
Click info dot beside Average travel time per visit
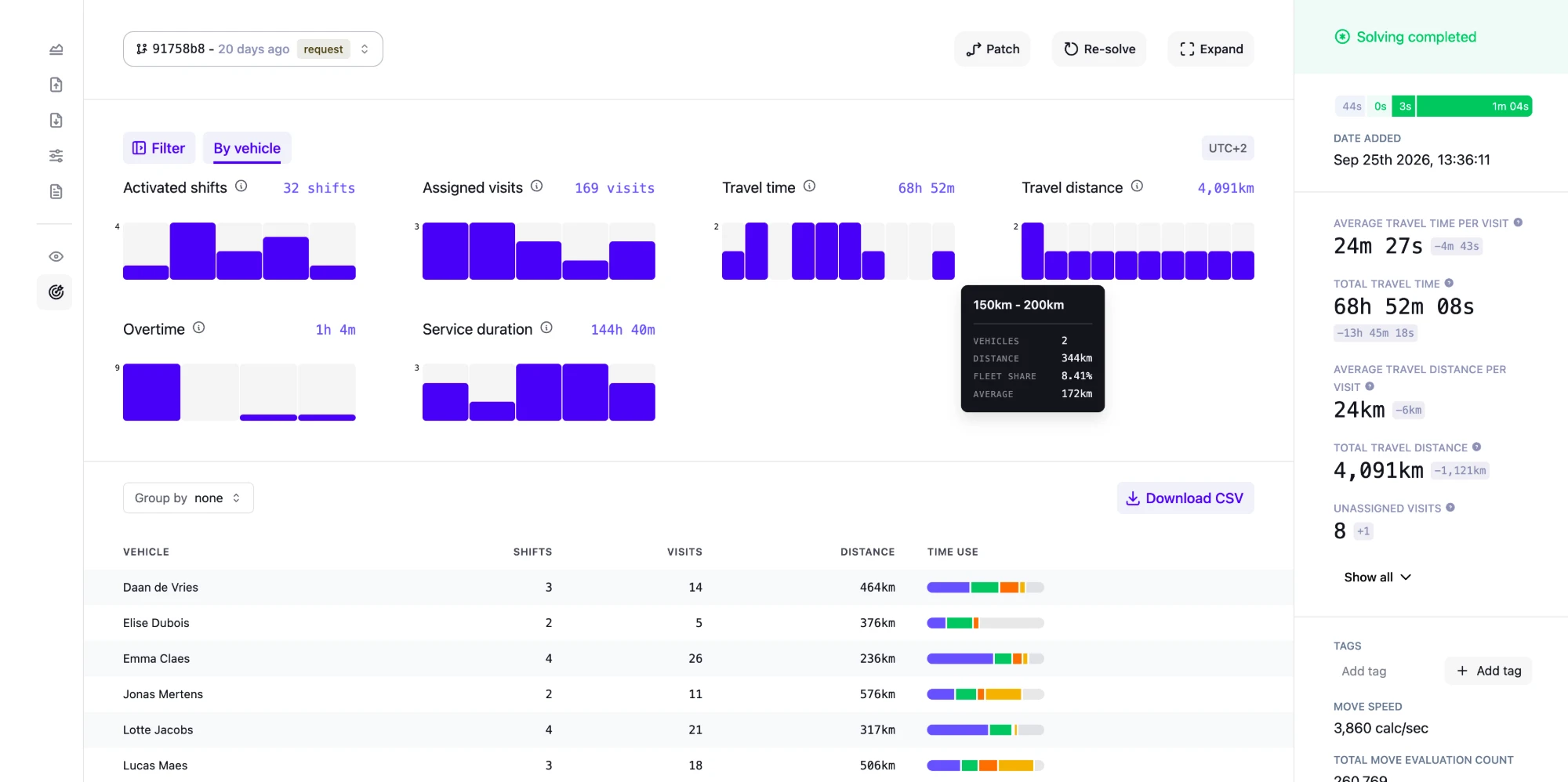(x=1518, y=223)
